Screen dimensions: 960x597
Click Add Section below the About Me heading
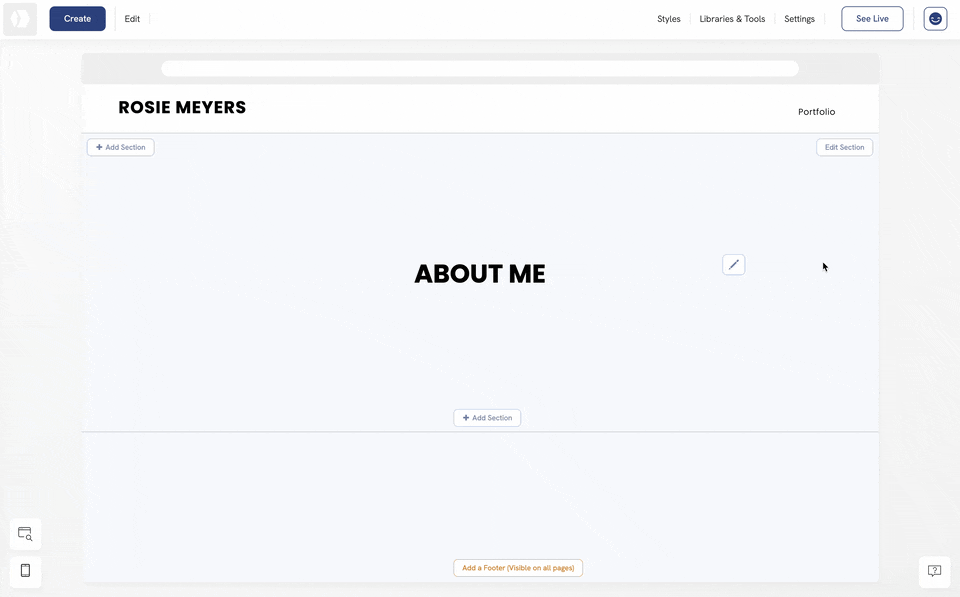click(487, 418)
